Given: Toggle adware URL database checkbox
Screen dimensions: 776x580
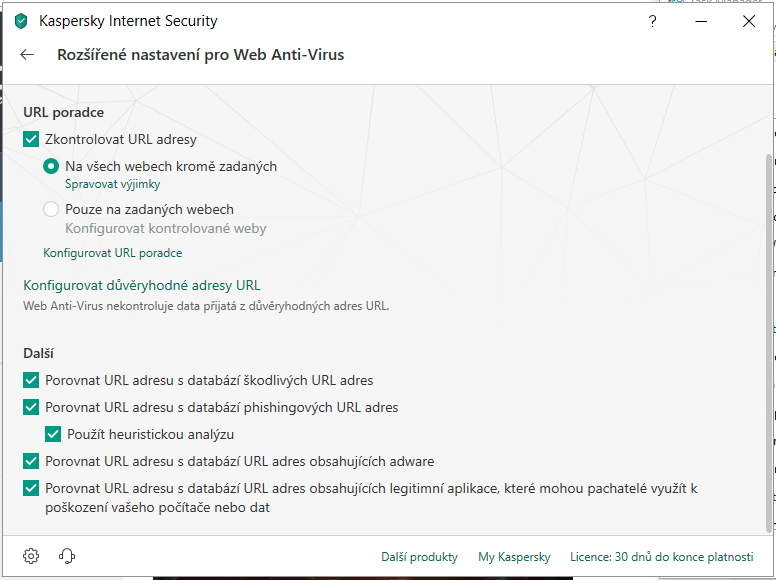Looking at the screenshot, I should point(31,461).
